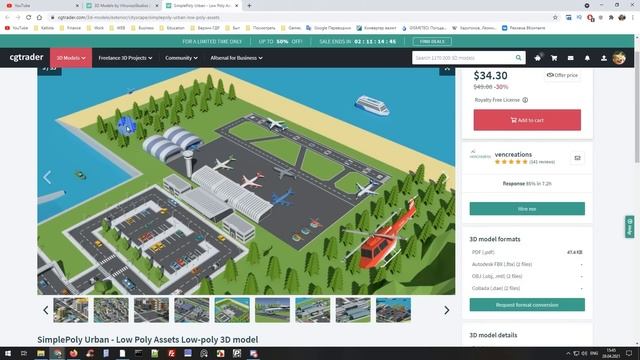Select the first thumbnail image

tap(71, 310)
